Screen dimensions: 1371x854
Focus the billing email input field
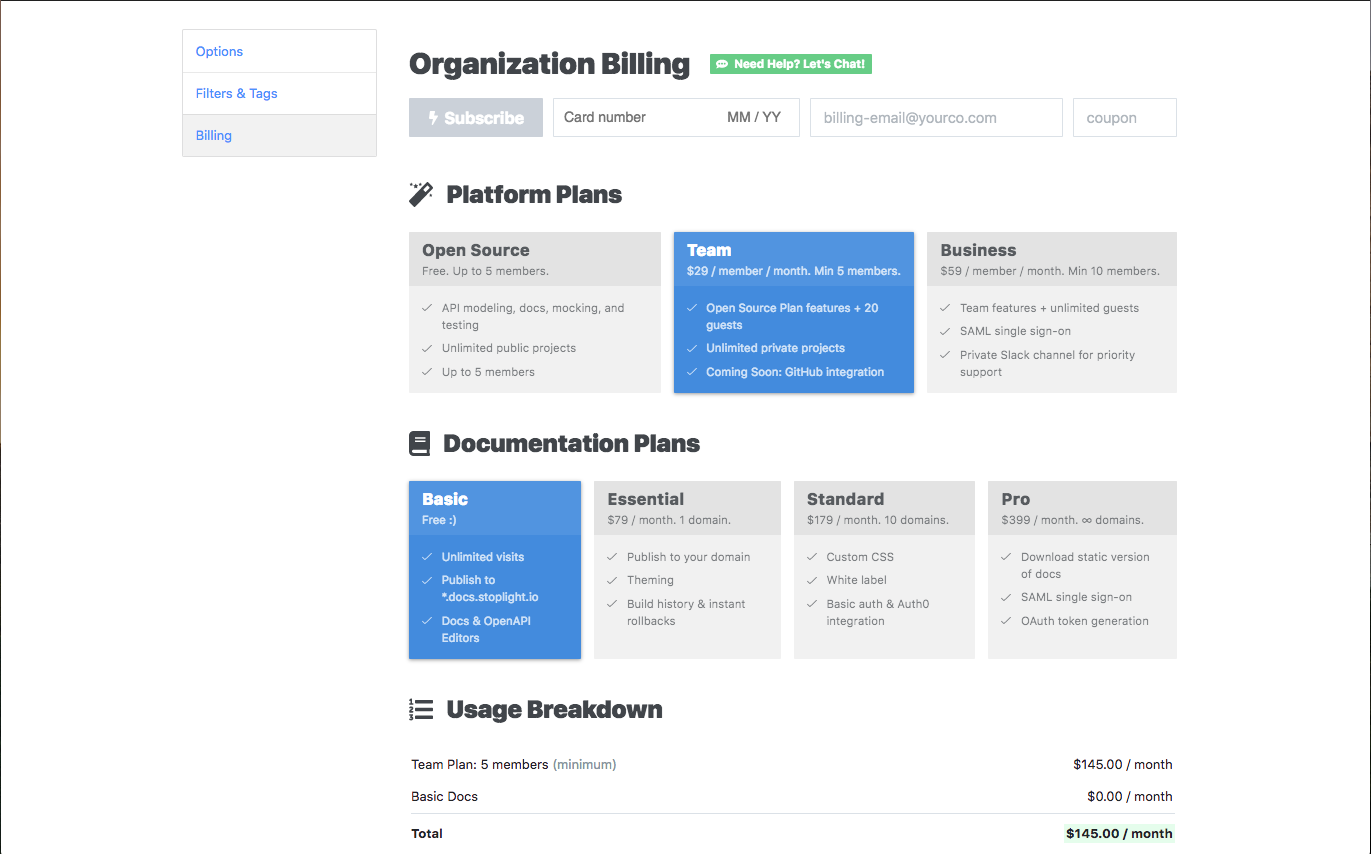936,118
